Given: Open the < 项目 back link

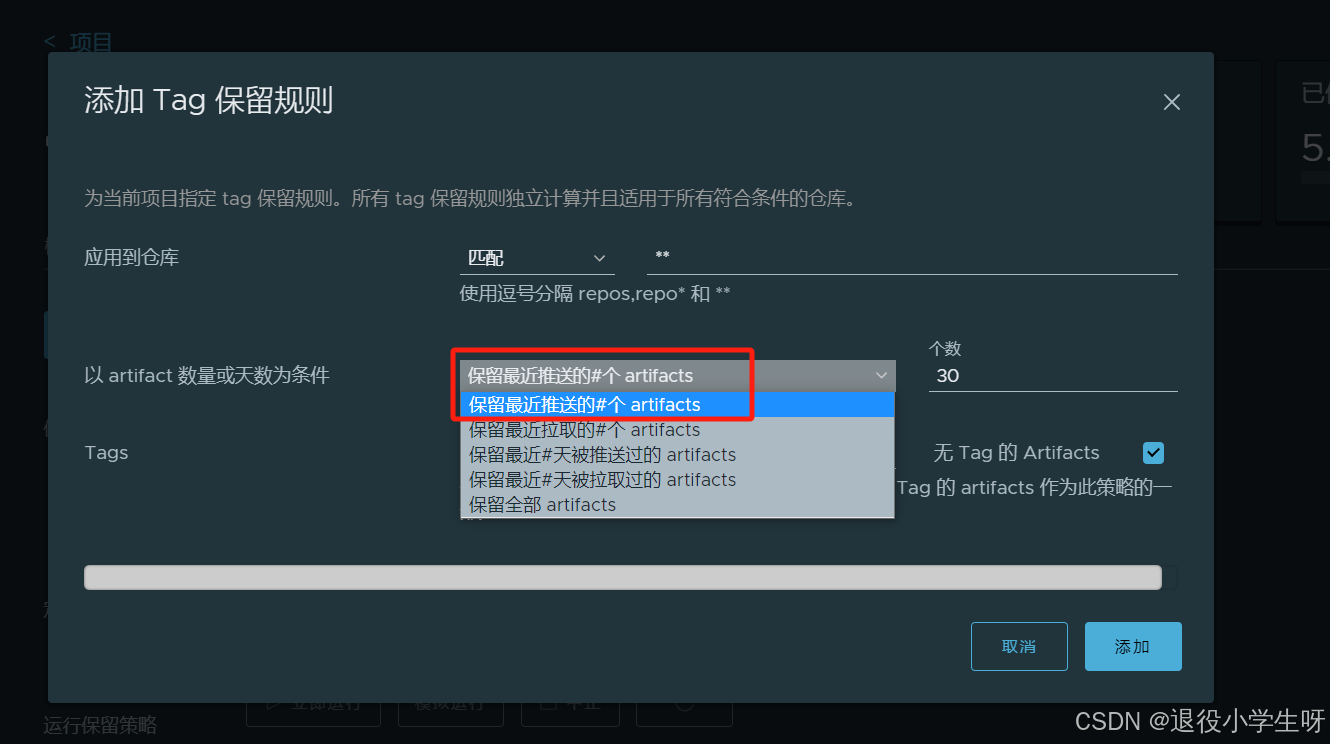Looking at the screenshot, I should coord(79,41).
